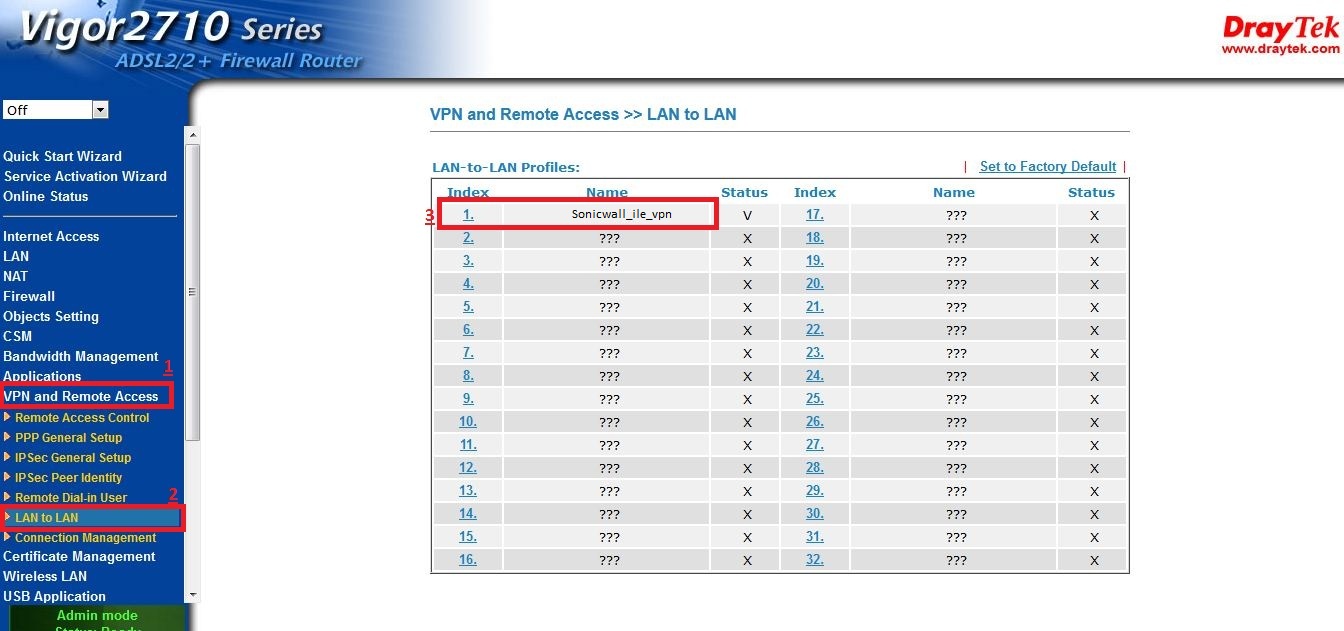Open Firewall settings menu
Viewport: 1344px width, 631px height.
[x=29, y=297]
